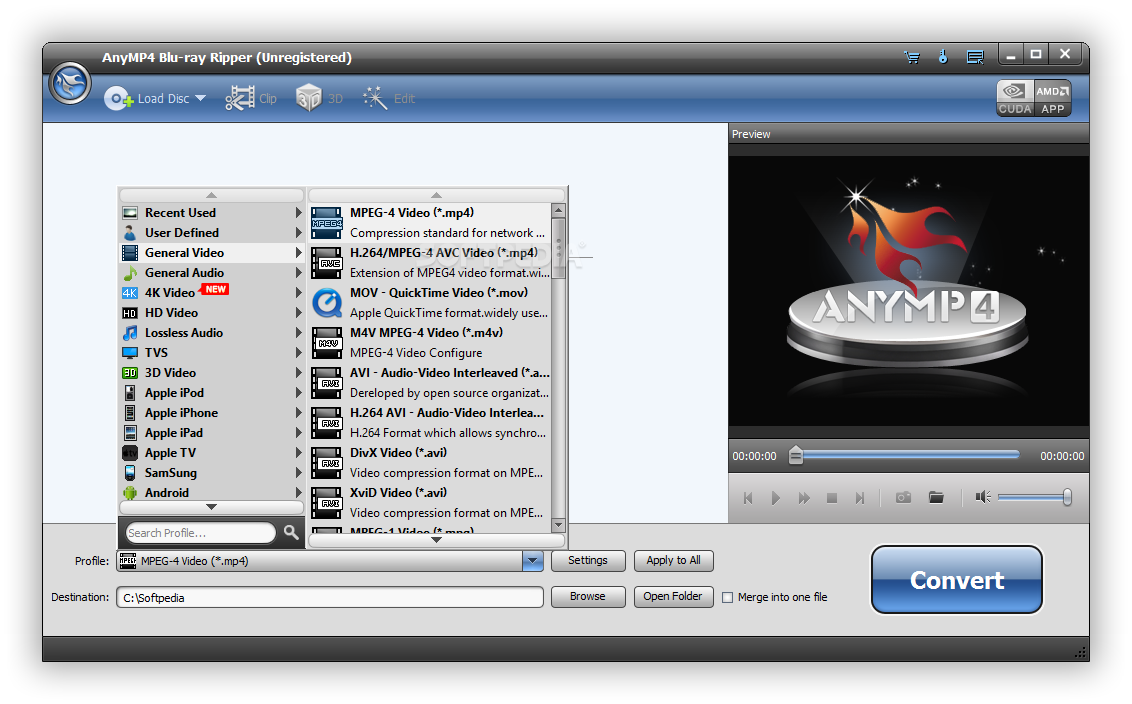Adjust the preview volume slider
Image resolution: width=1132 pixels, height=704 pixels.
(x=1034, y=497)
